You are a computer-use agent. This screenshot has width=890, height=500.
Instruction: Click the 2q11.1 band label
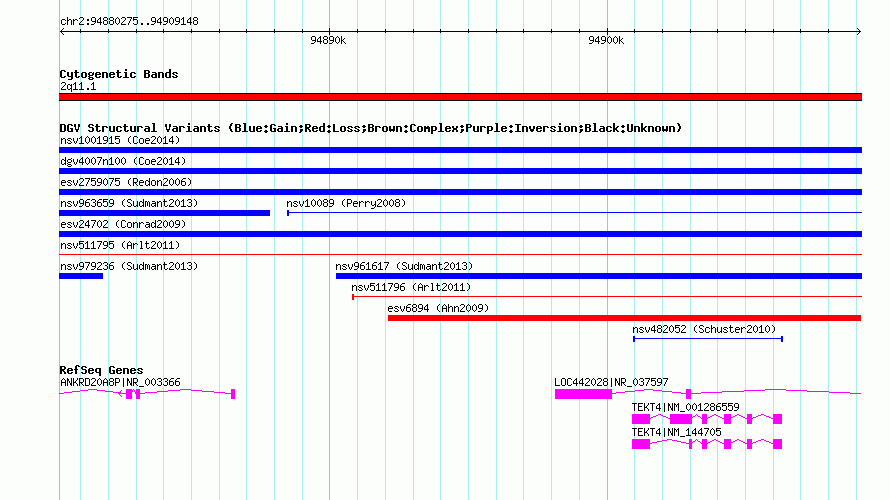[x=78, y=87]
